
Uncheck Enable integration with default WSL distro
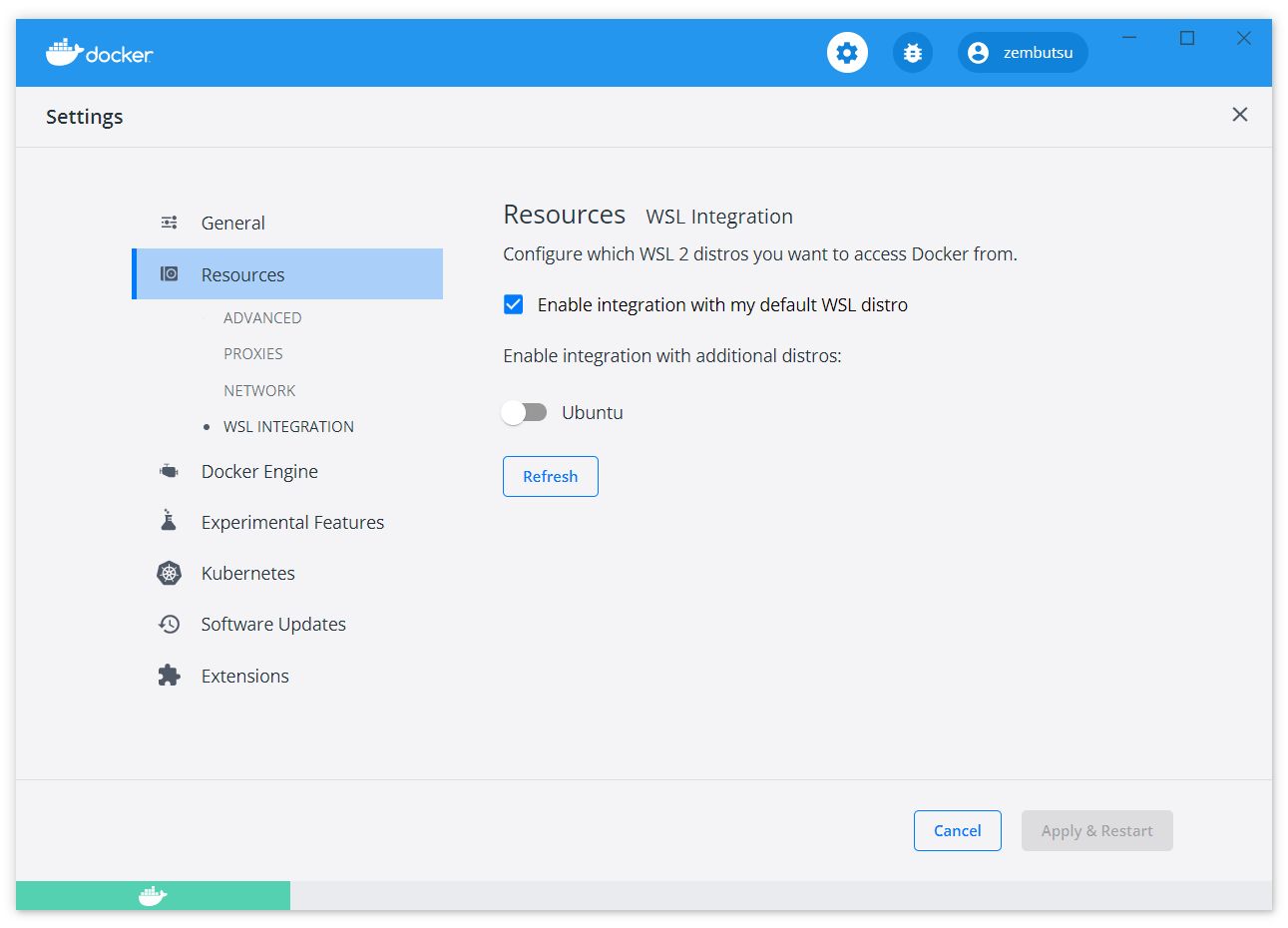pyautogui.click(x=514, y=304)
